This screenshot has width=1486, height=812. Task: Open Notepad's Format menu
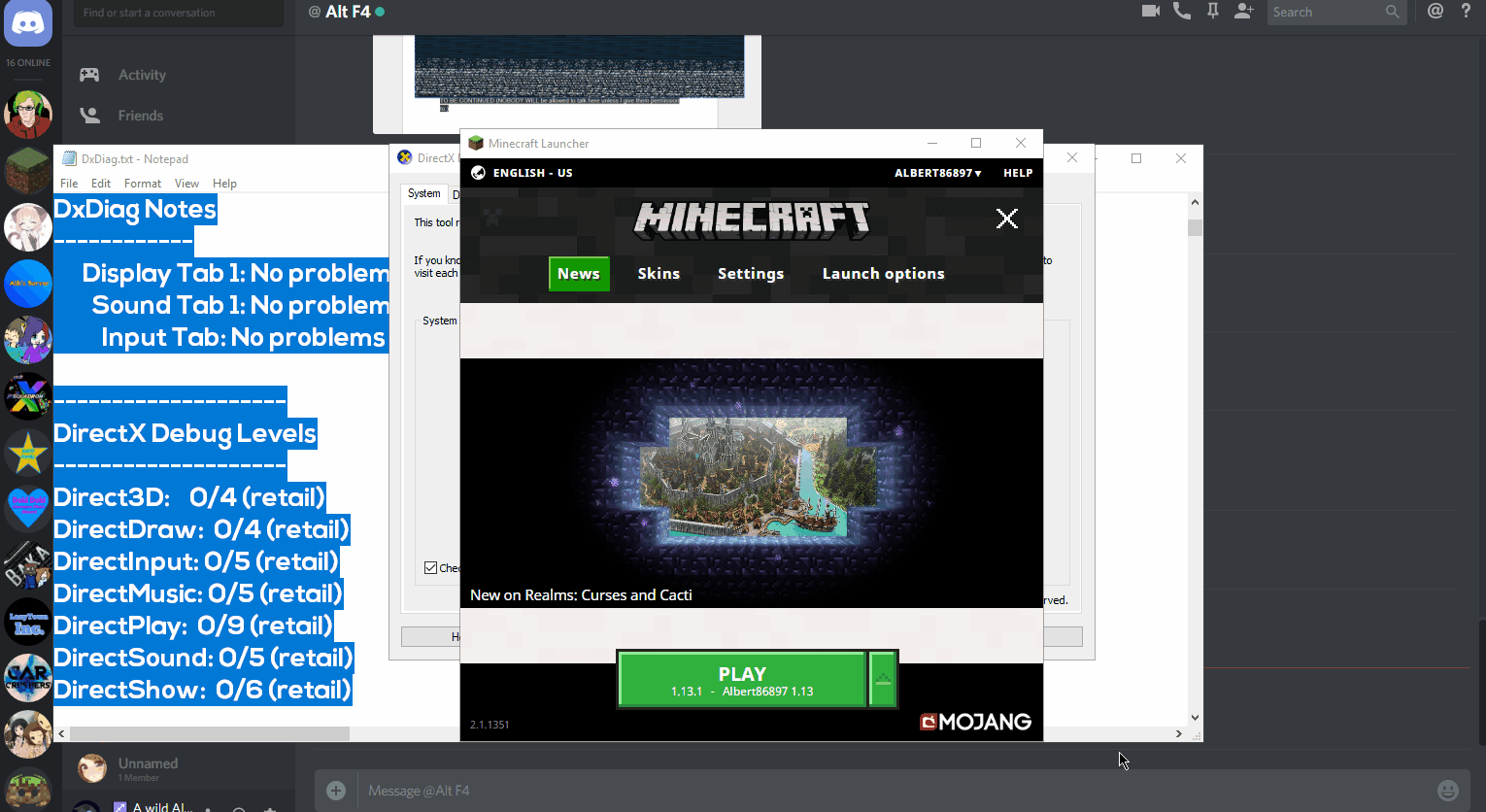click(x=143, y=184)
